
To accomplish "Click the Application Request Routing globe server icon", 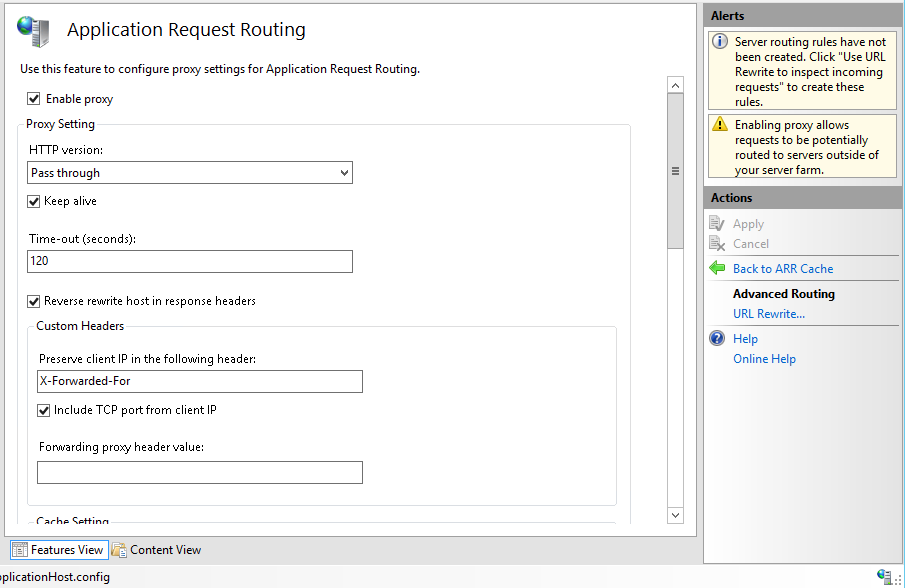I will [33, 31].
